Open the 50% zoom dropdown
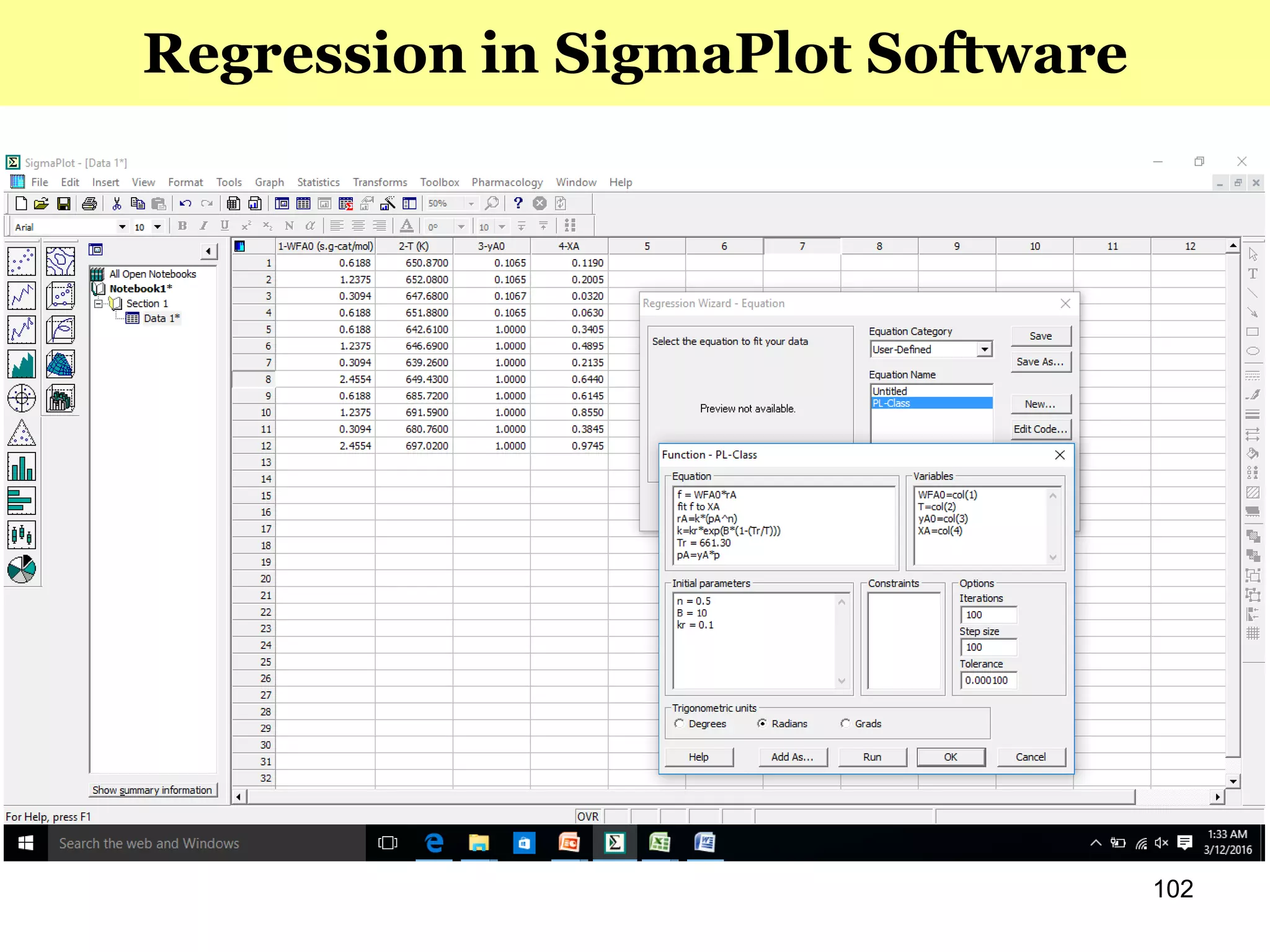The height and width of the screenshot is (952, 1270). 471,203
